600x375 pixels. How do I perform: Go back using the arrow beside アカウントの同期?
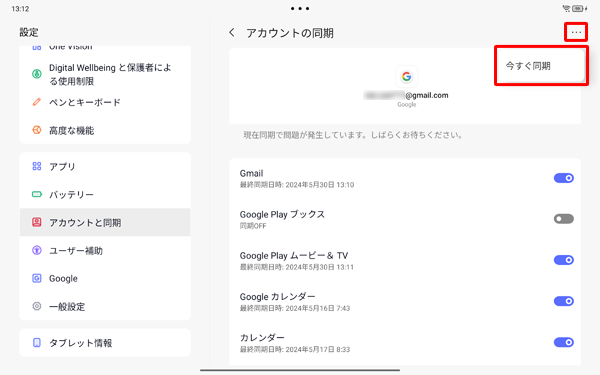pyautogui.click(x=232, y=33)
